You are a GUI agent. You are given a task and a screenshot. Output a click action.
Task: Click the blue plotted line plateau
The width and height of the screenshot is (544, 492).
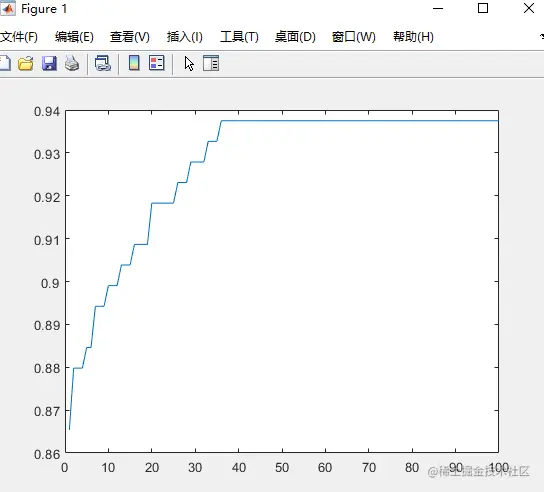(x=360, y=121)
